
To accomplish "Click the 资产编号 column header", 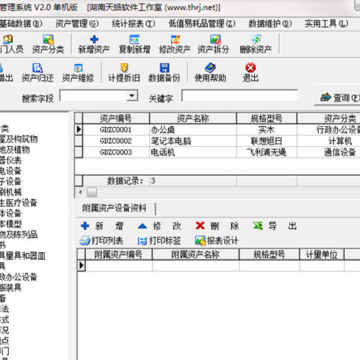I will point(116,118).
